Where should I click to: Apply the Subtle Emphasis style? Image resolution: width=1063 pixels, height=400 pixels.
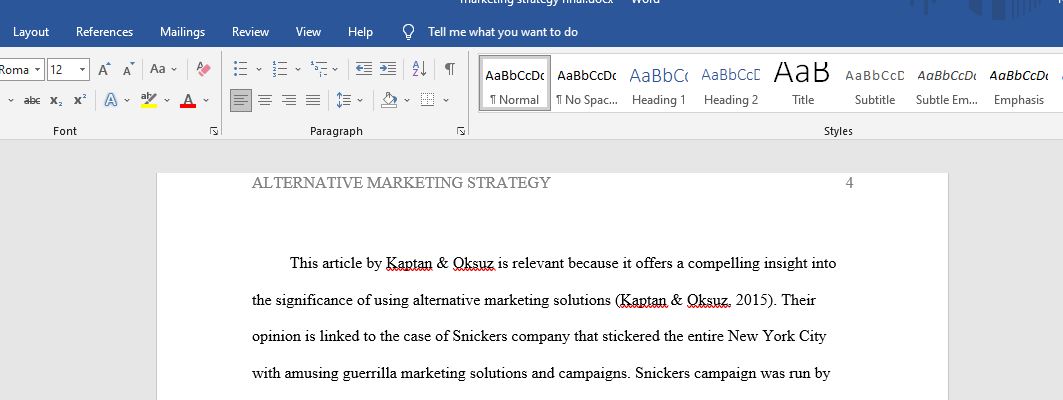point(946,83)
